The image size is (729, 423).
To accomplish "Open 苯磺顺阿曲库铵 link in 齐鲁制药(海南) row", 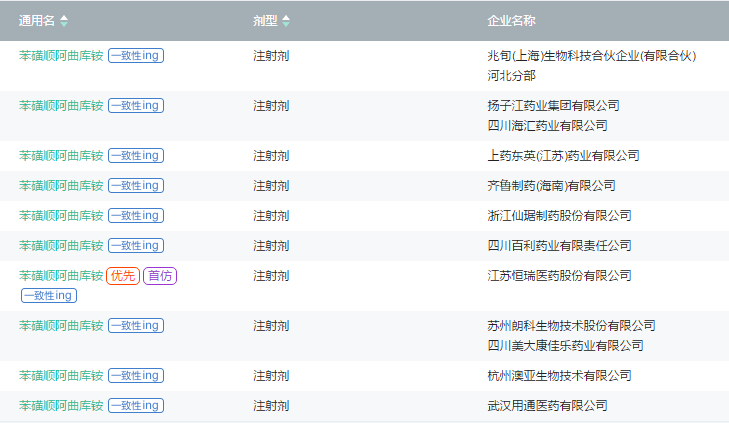I will (x=61, y=186).
